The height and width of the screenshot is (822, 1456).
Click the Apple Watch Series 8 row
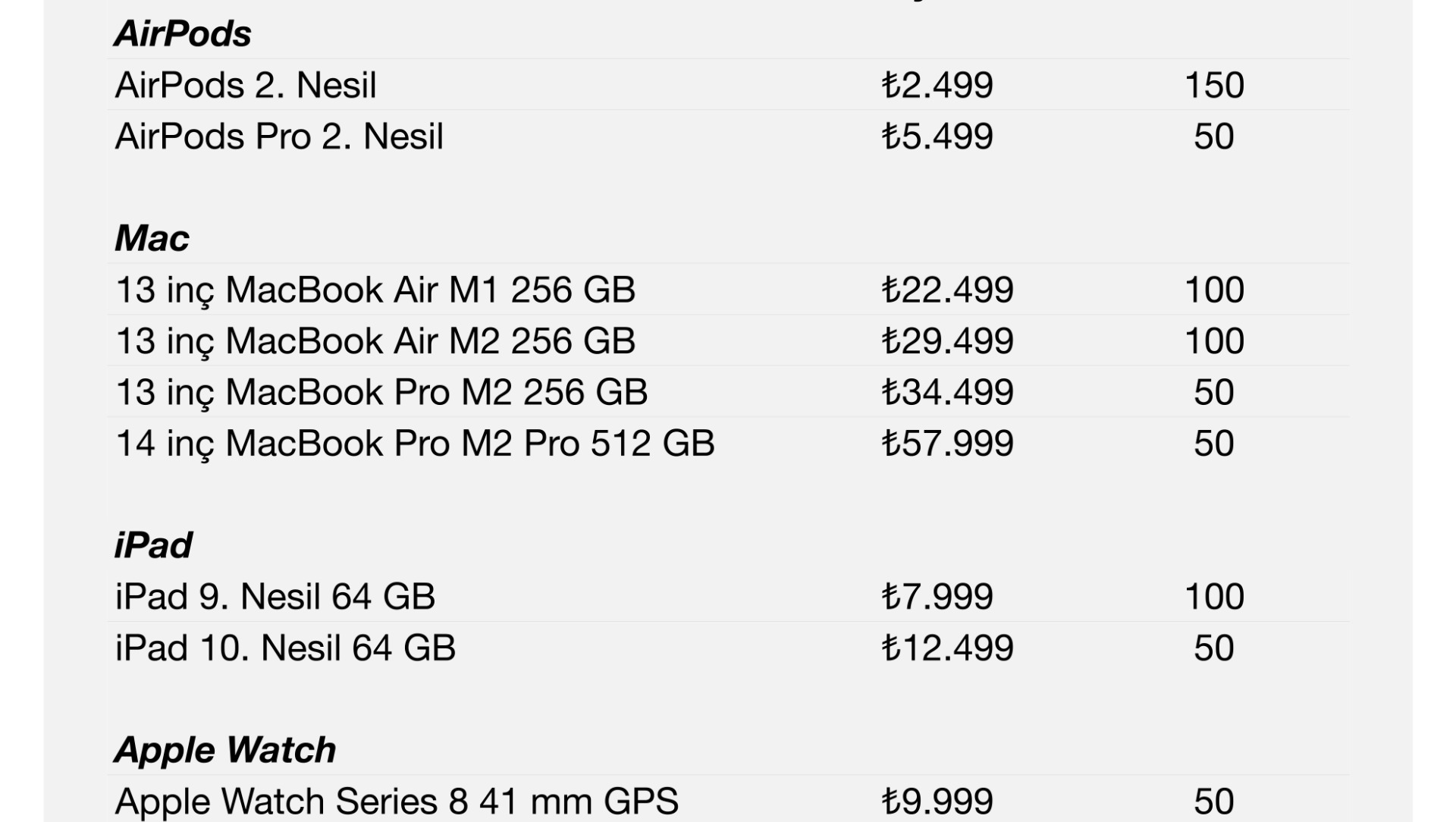[x=728, y=800]
